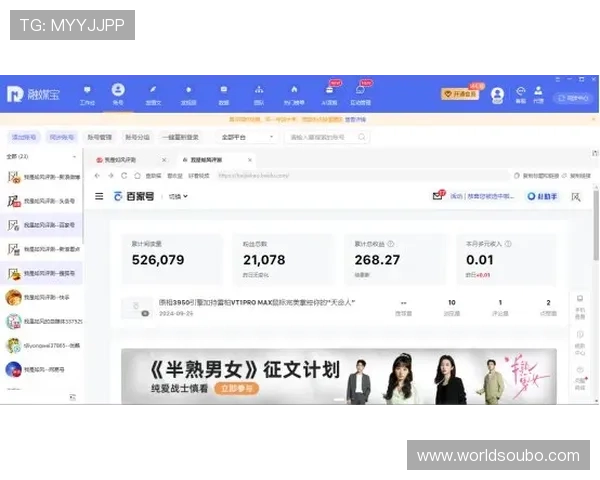Expand the 切换 switch dropdown

178,196
